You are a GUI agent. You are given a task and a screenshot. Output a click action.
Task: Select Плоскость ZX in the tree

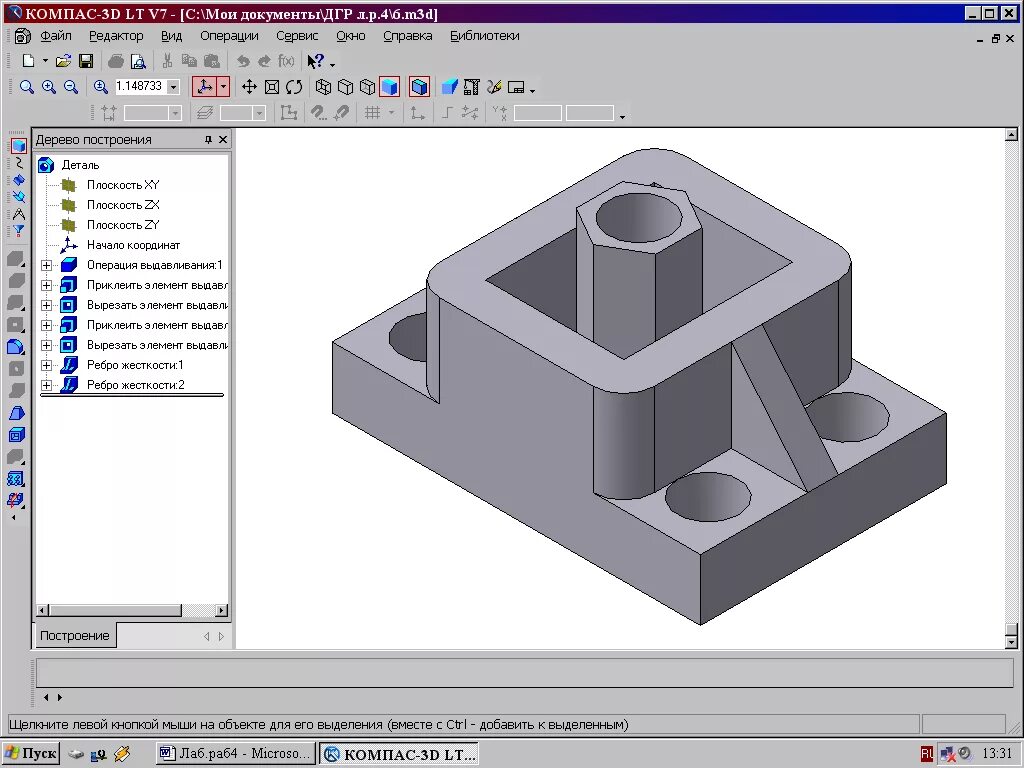click(123, 205)
